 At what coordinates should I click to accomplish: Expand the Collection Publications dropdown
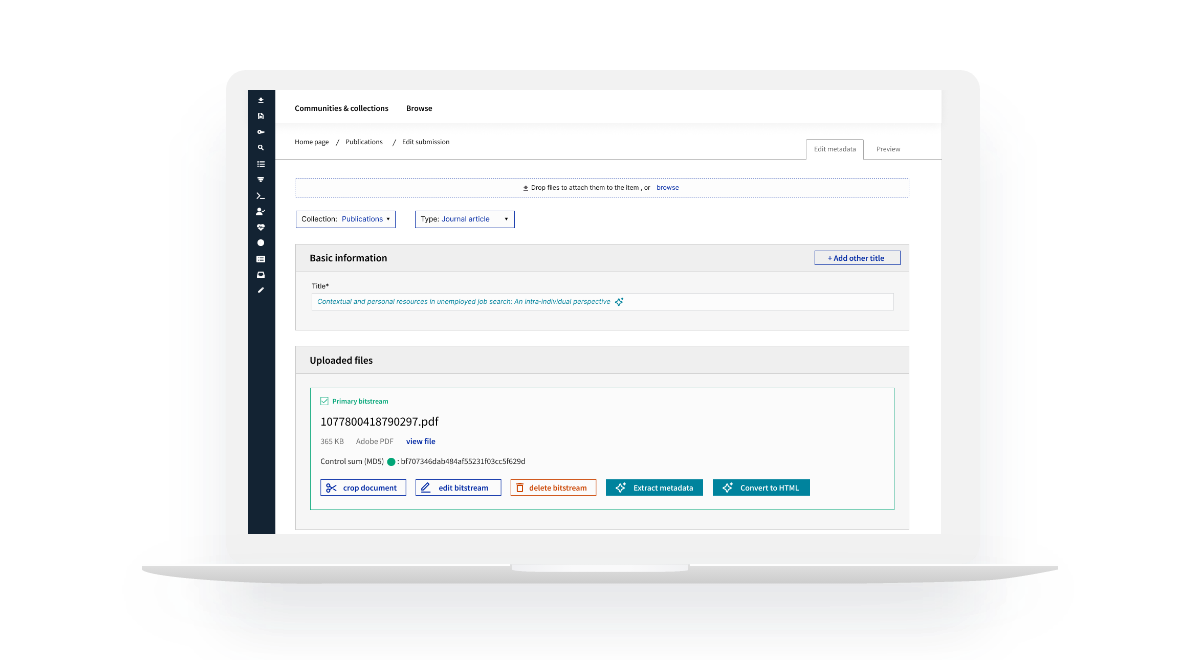tap(346, 219)
